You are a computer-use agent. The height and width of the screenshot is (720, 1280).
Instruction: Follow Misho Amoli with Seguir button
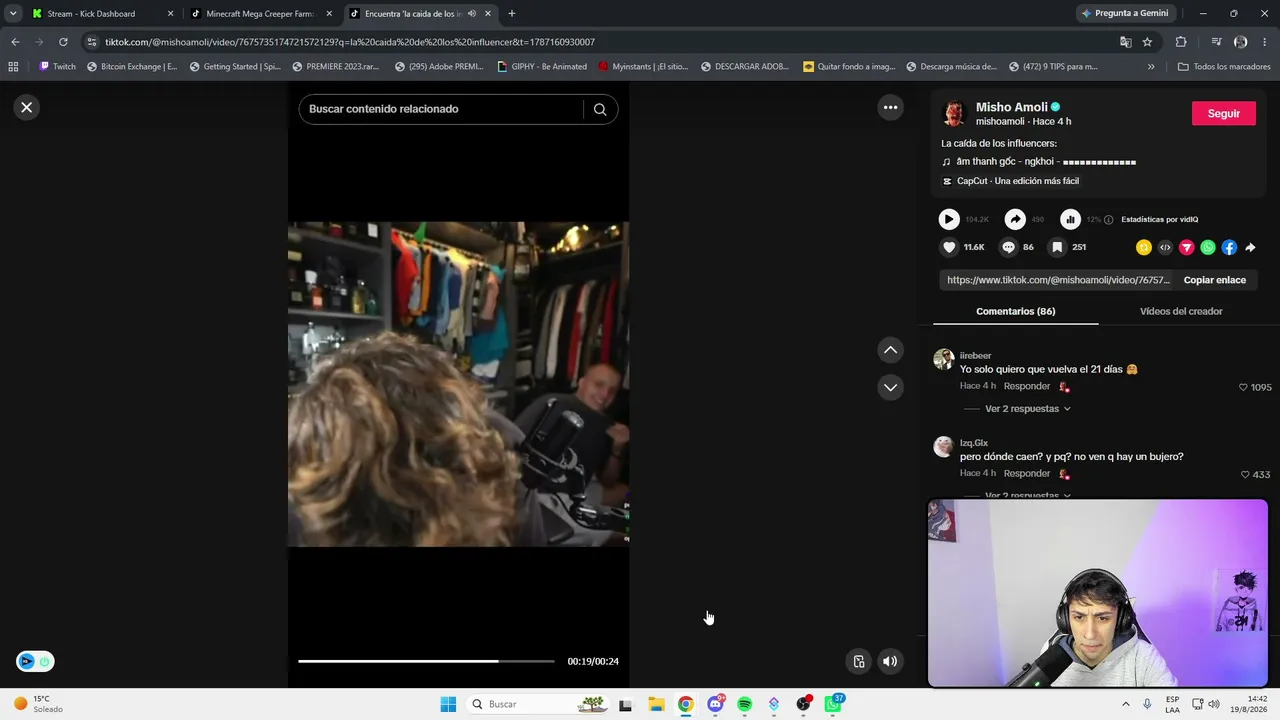pyautogui.click(x=1223, y=114)
